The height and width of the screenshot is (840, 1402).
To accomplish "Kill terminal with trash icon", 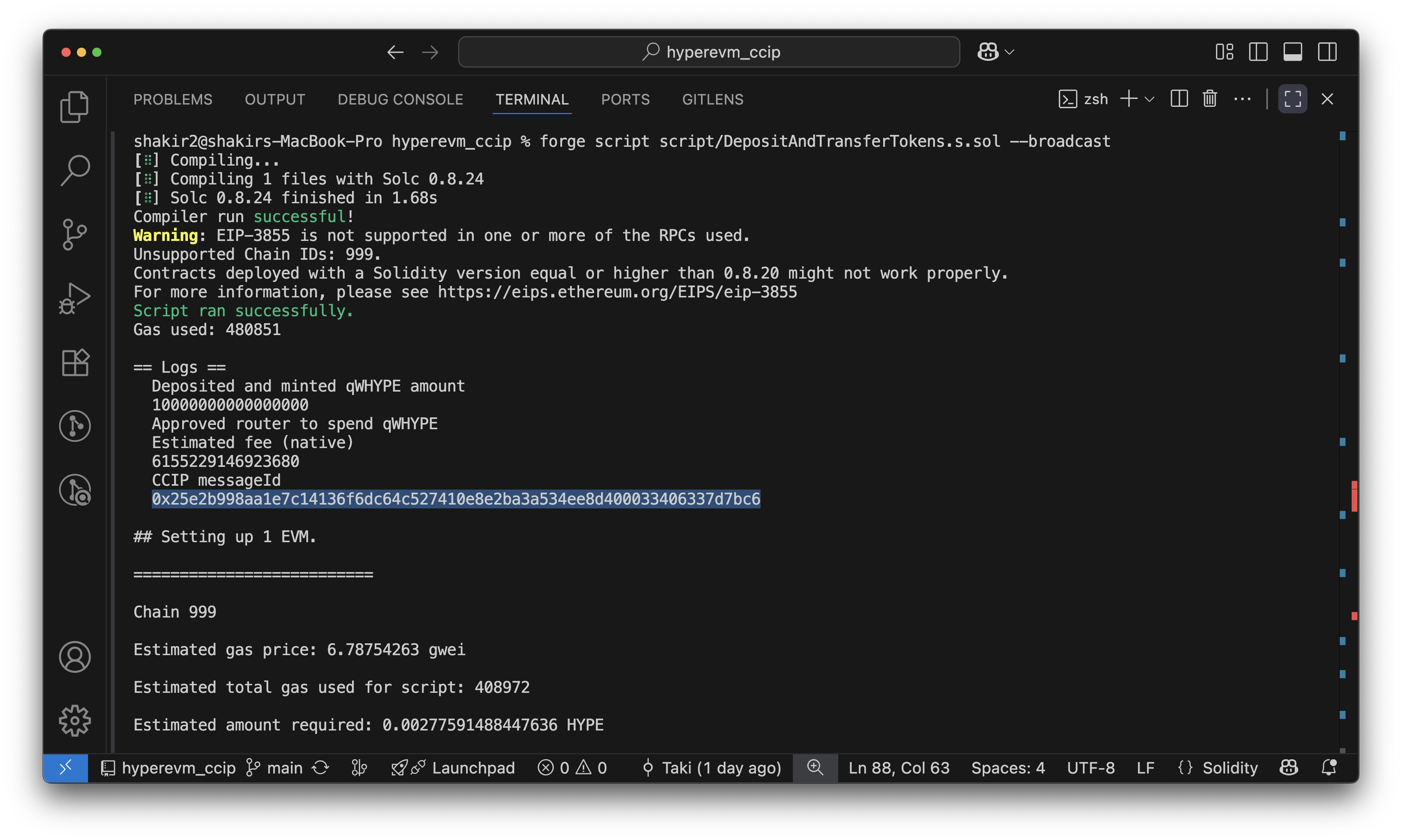I will click(1209, 99).
